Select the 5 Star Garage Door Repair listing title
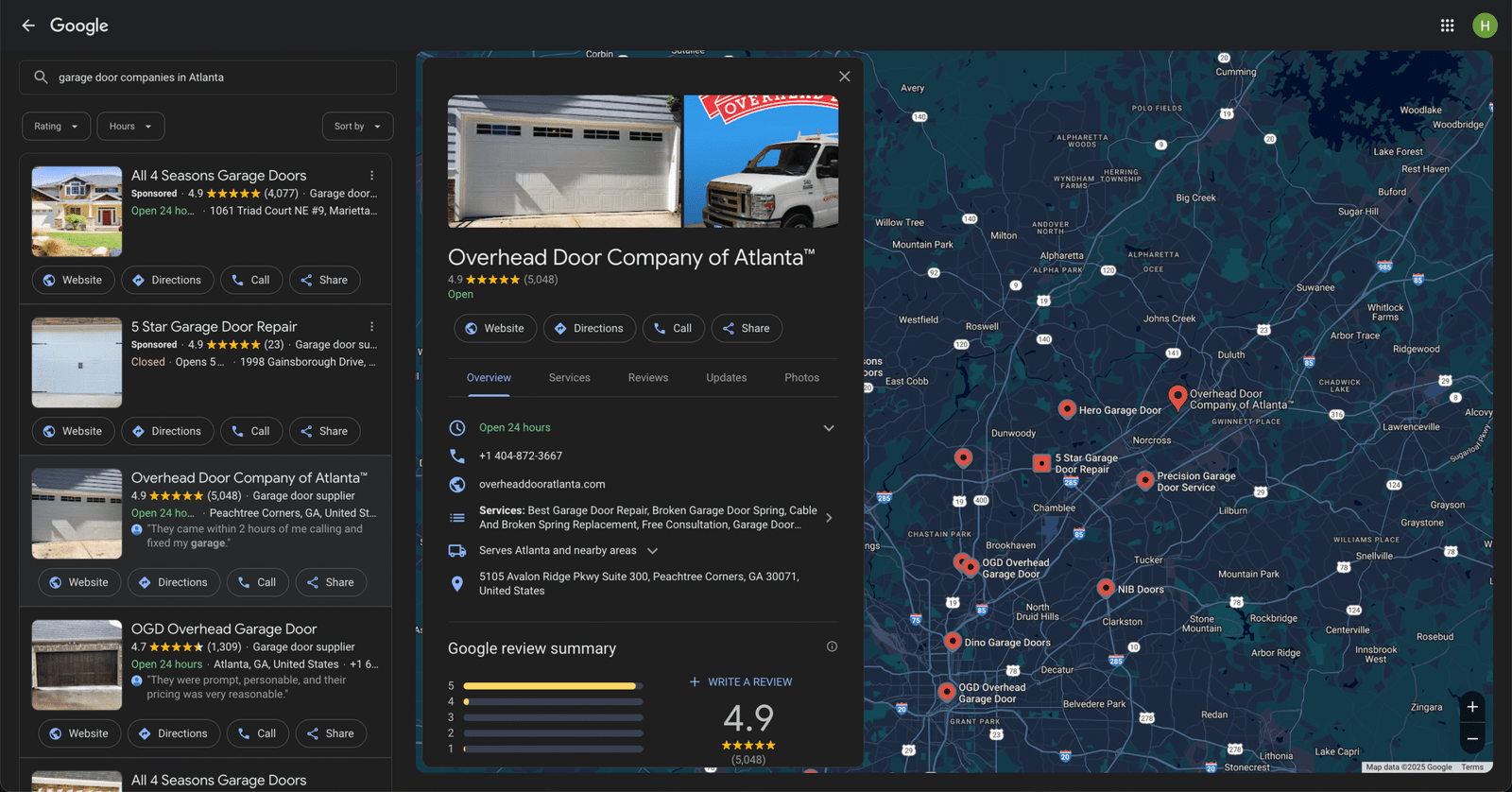Image resolution: width=1512 pixels, height=792 pixels. point(215,327)
